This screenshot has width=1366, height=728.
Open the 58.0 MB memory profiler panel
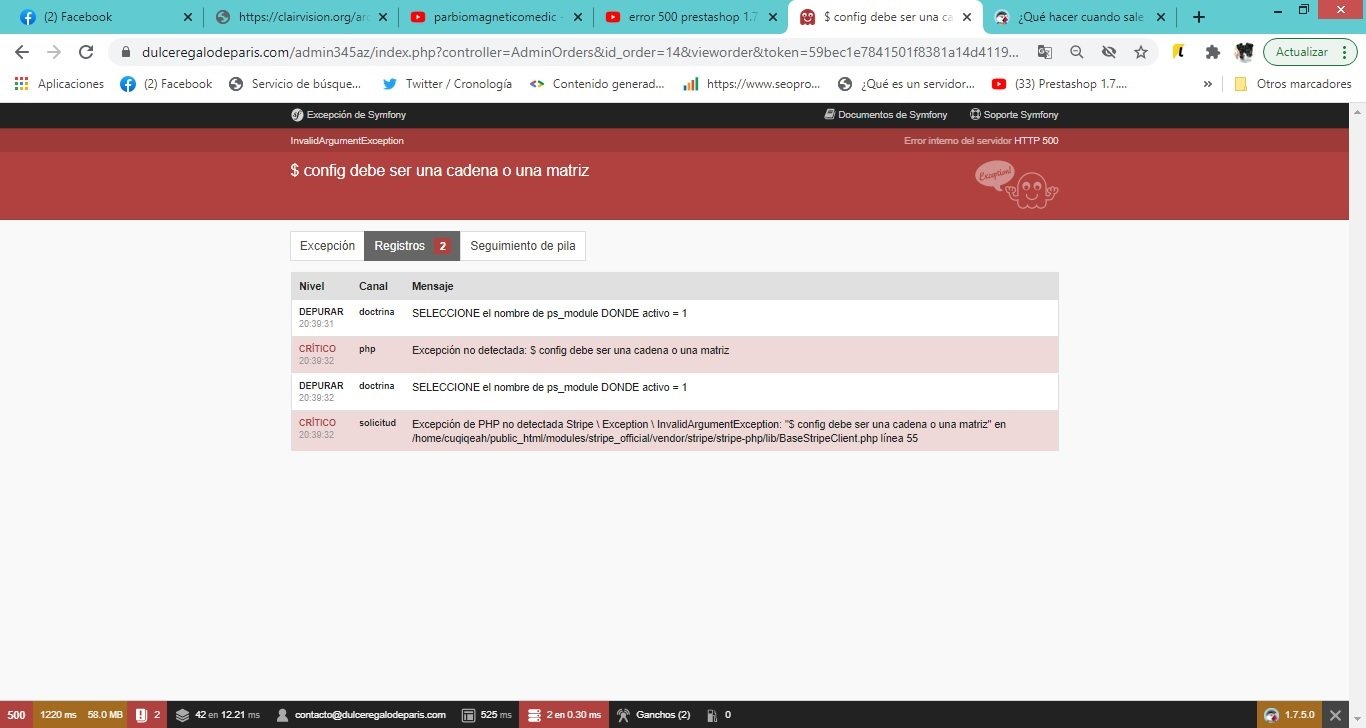coord(105,715)
